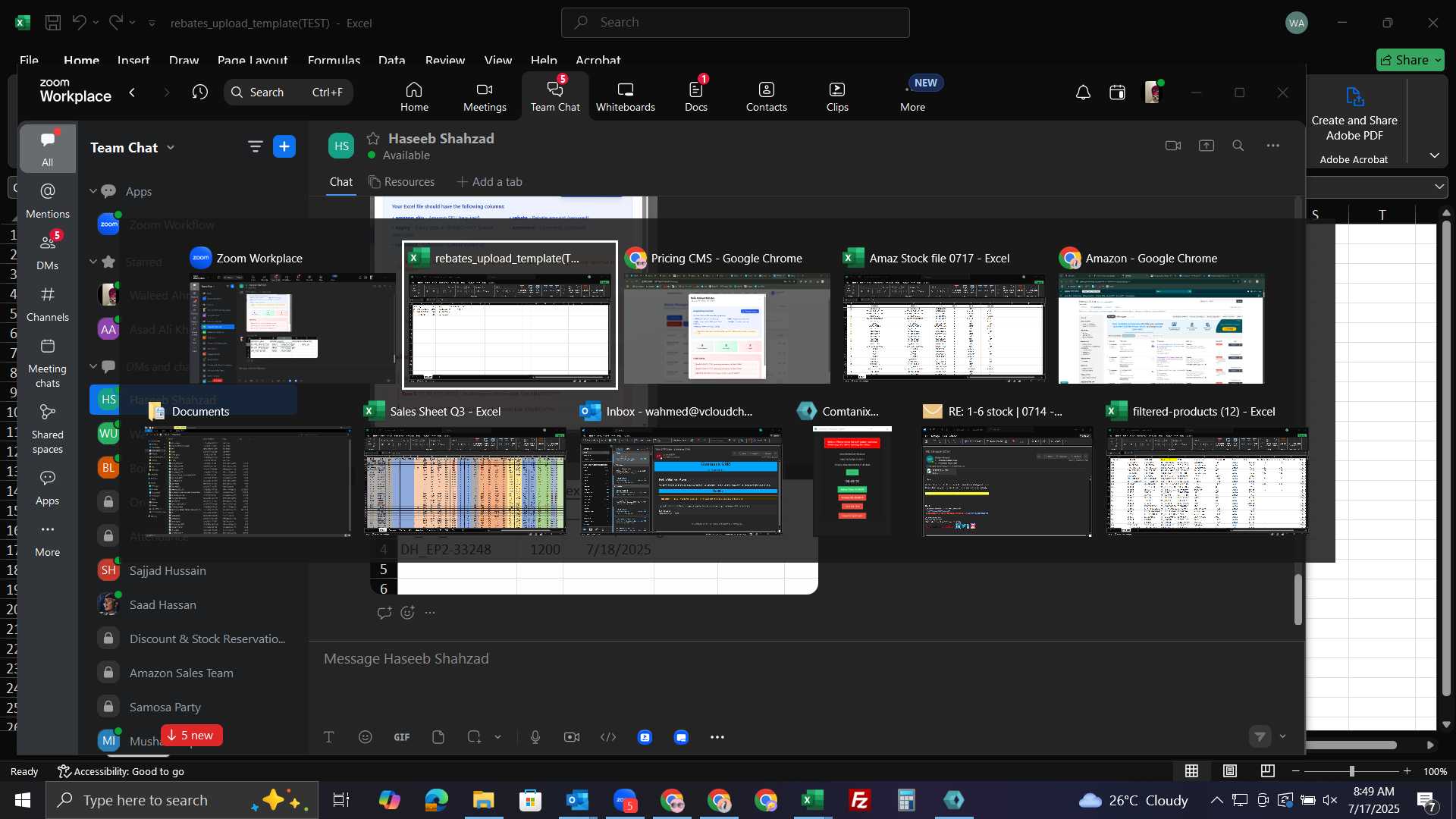
Task: Click share screen icon in chat header
Action: tap(1206, 146)
